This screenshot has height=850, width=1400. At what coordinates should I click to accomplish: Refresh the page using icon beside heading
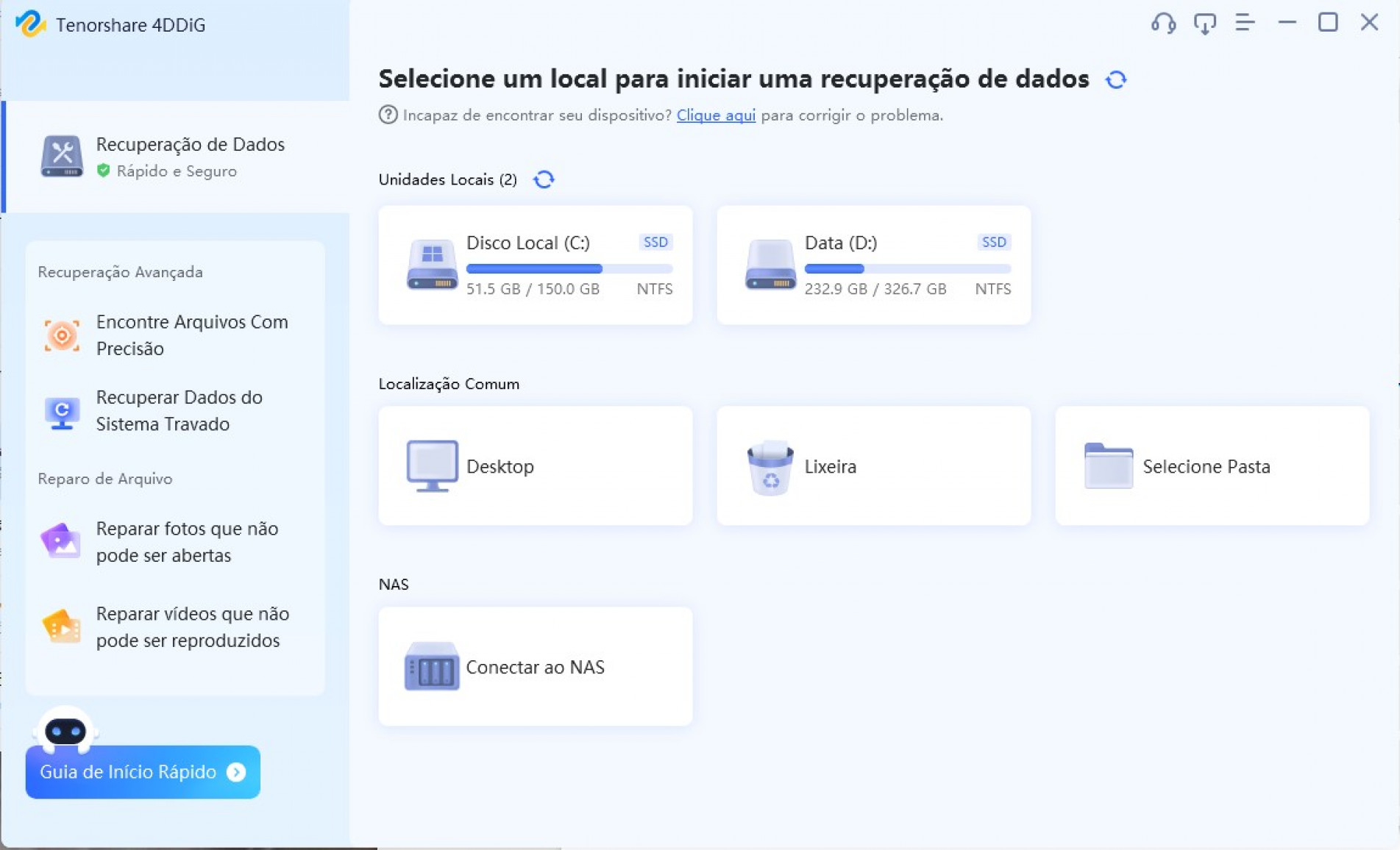pyautogui.click(x=1116, y=79)
